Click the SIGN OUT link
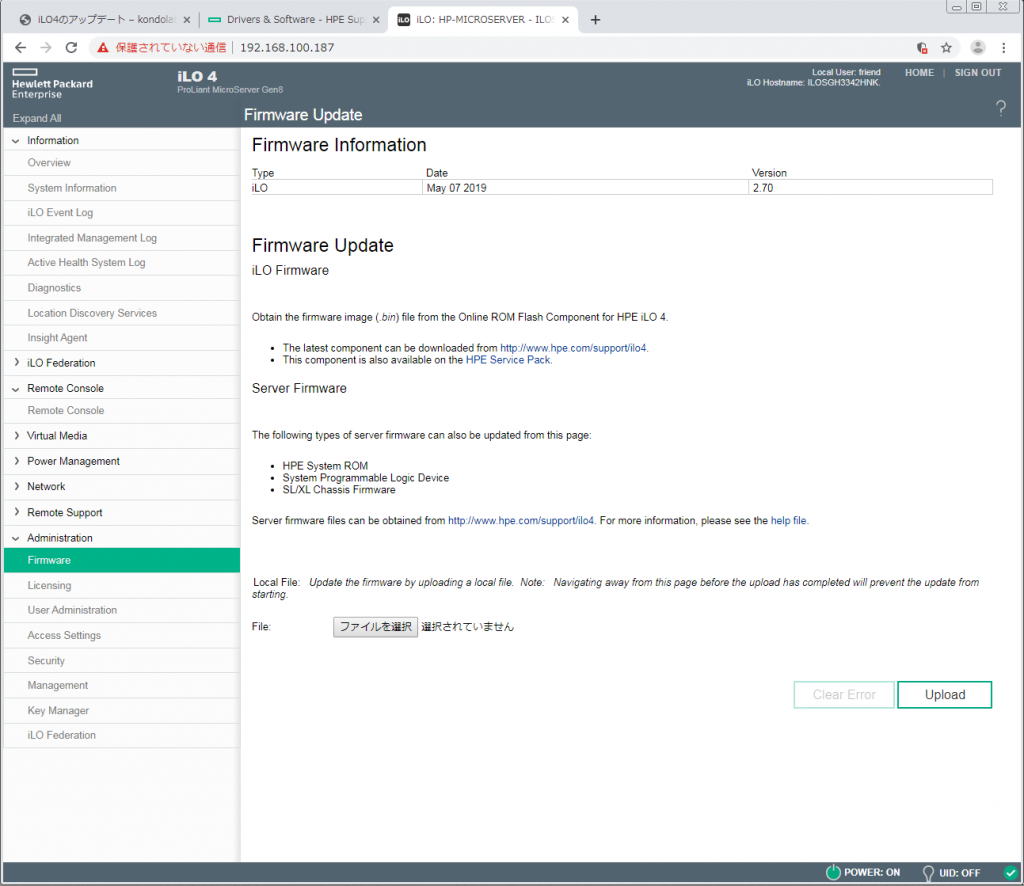 [x=977, y=73]
